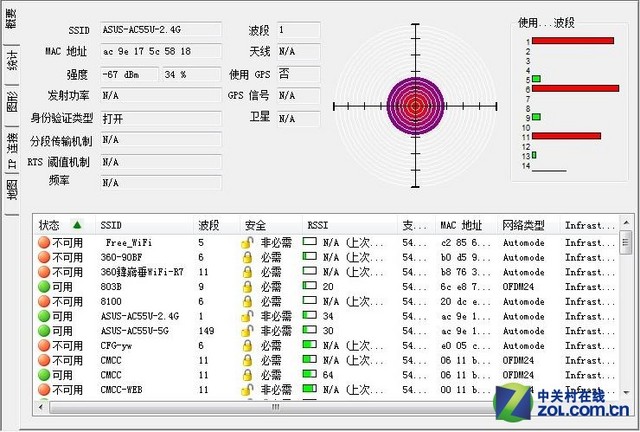
Task: Sort by the 网络类型 column header
Action: [x=528, y=225]
